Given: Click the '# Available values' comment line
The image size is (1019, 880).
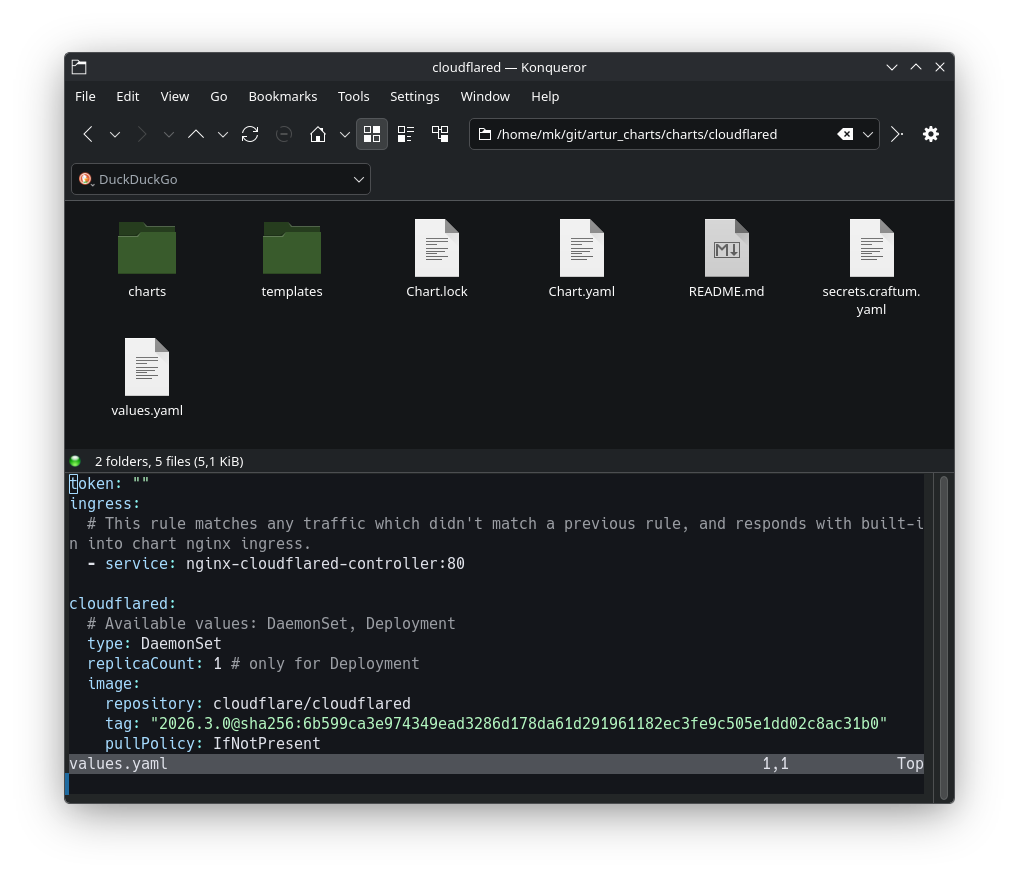Looking at the screenshot, I should pos(271,624).
